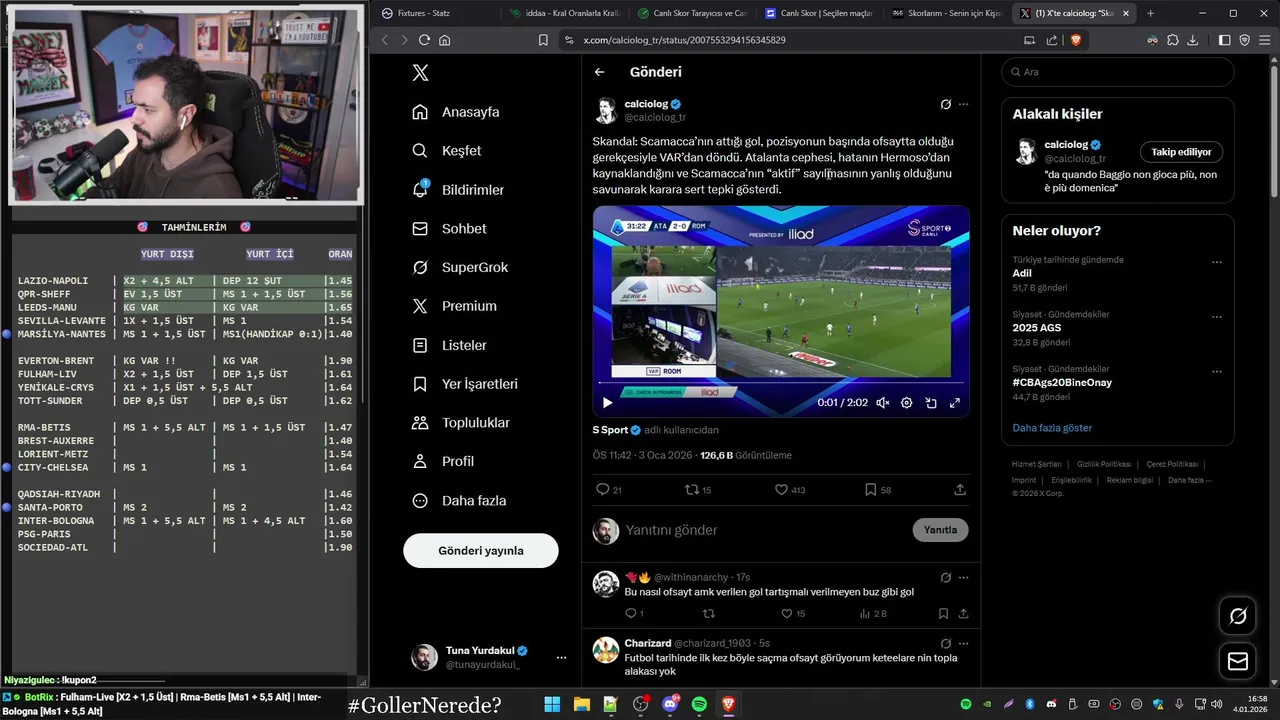Open calciolog profile from the post header
The image size is (1280, 720).
pos(646,104)
